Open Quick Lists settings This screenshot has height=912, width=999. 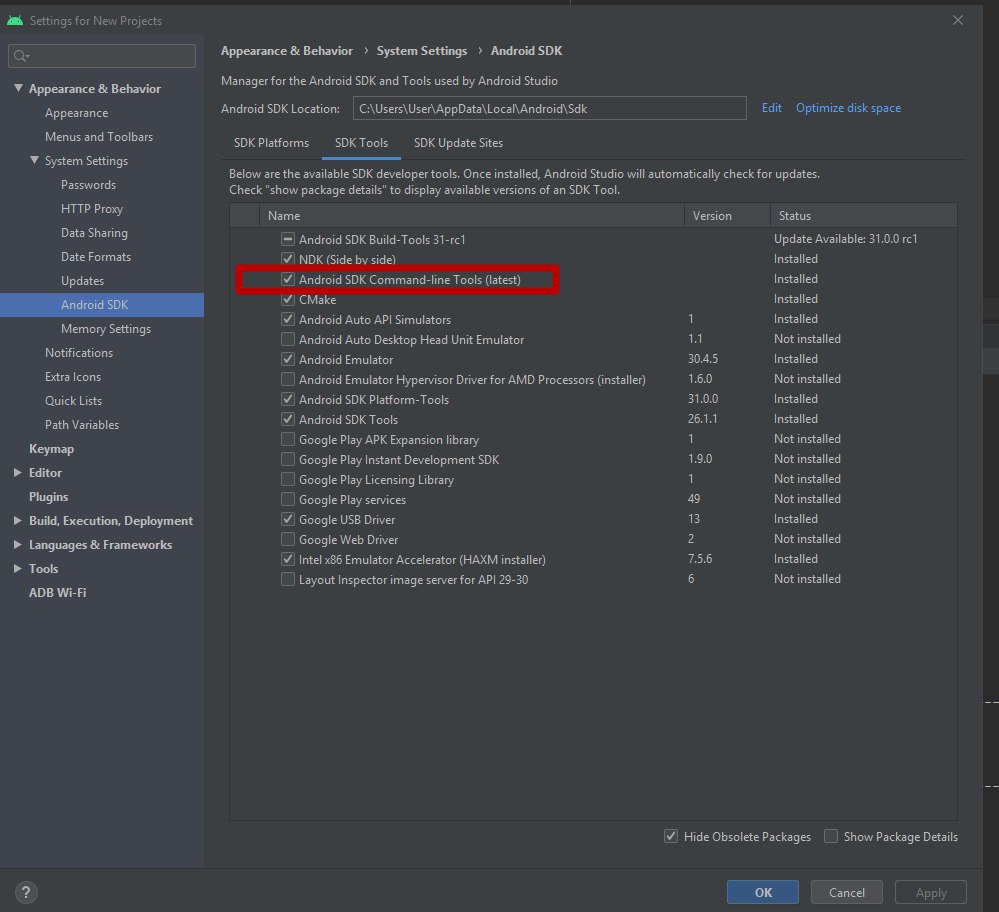[73, 400]
